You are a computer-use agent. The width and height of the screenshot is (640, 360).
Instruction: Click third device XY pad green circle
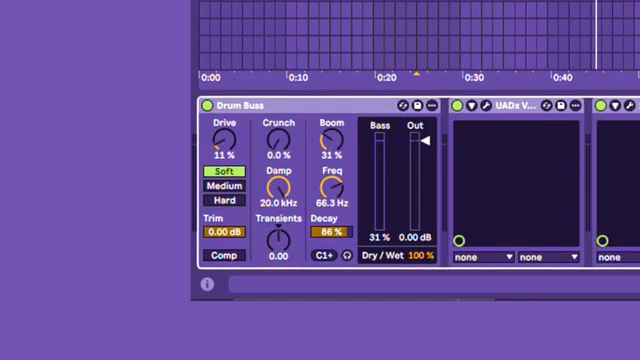[x=602, y=241]
